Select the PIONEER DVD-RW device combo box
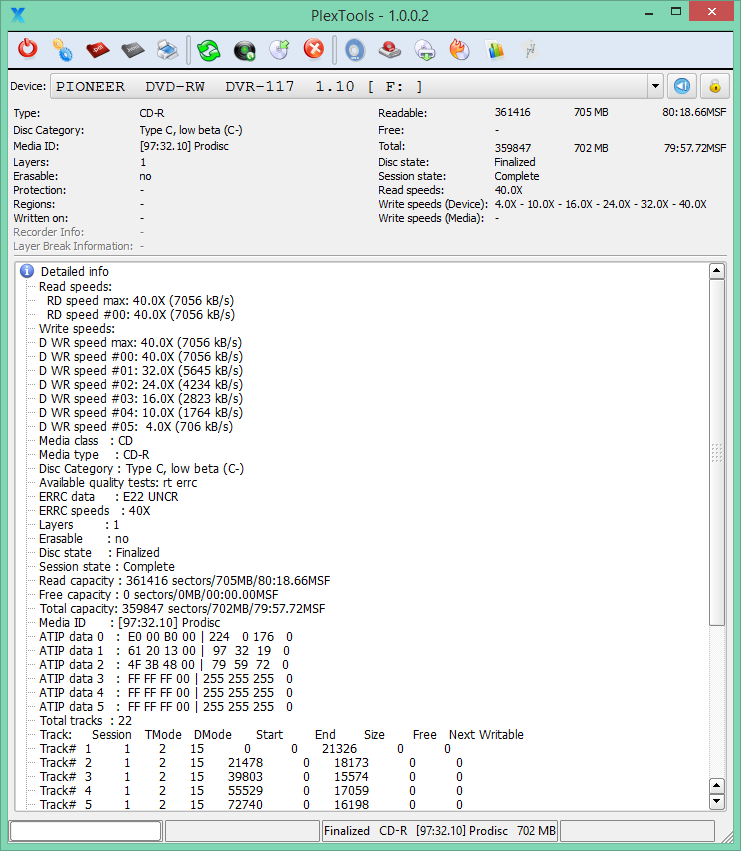This screenshot has width=741, height=851. click(357, 86)
